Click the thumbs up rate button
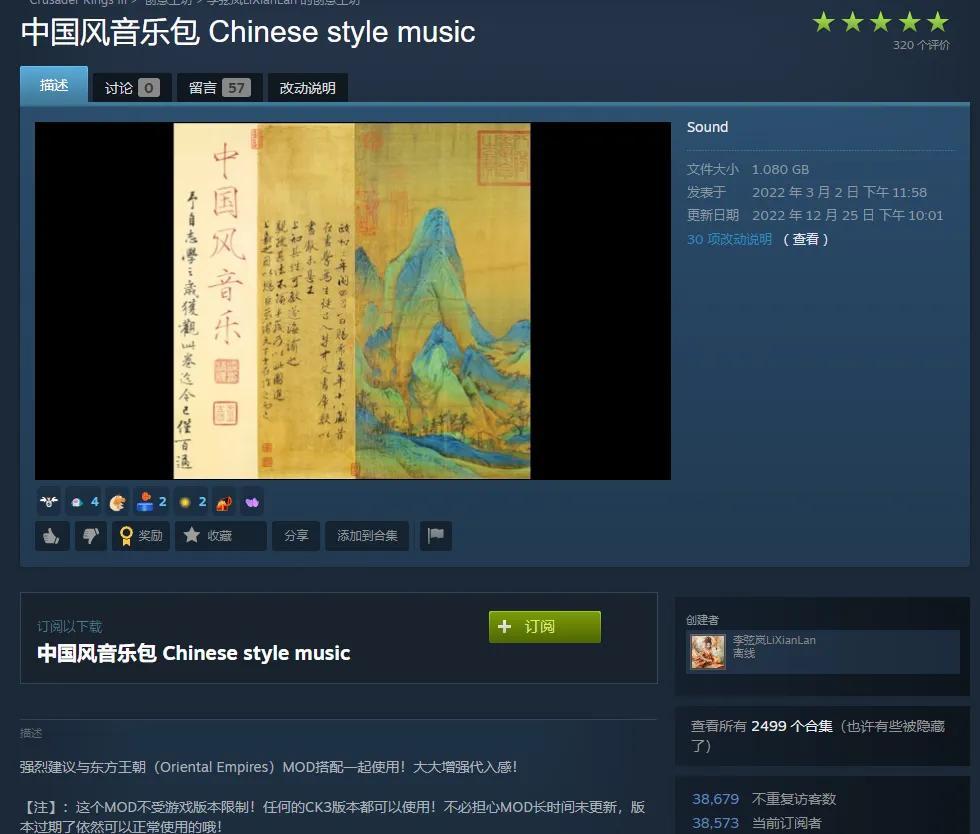 pos(52,536)
